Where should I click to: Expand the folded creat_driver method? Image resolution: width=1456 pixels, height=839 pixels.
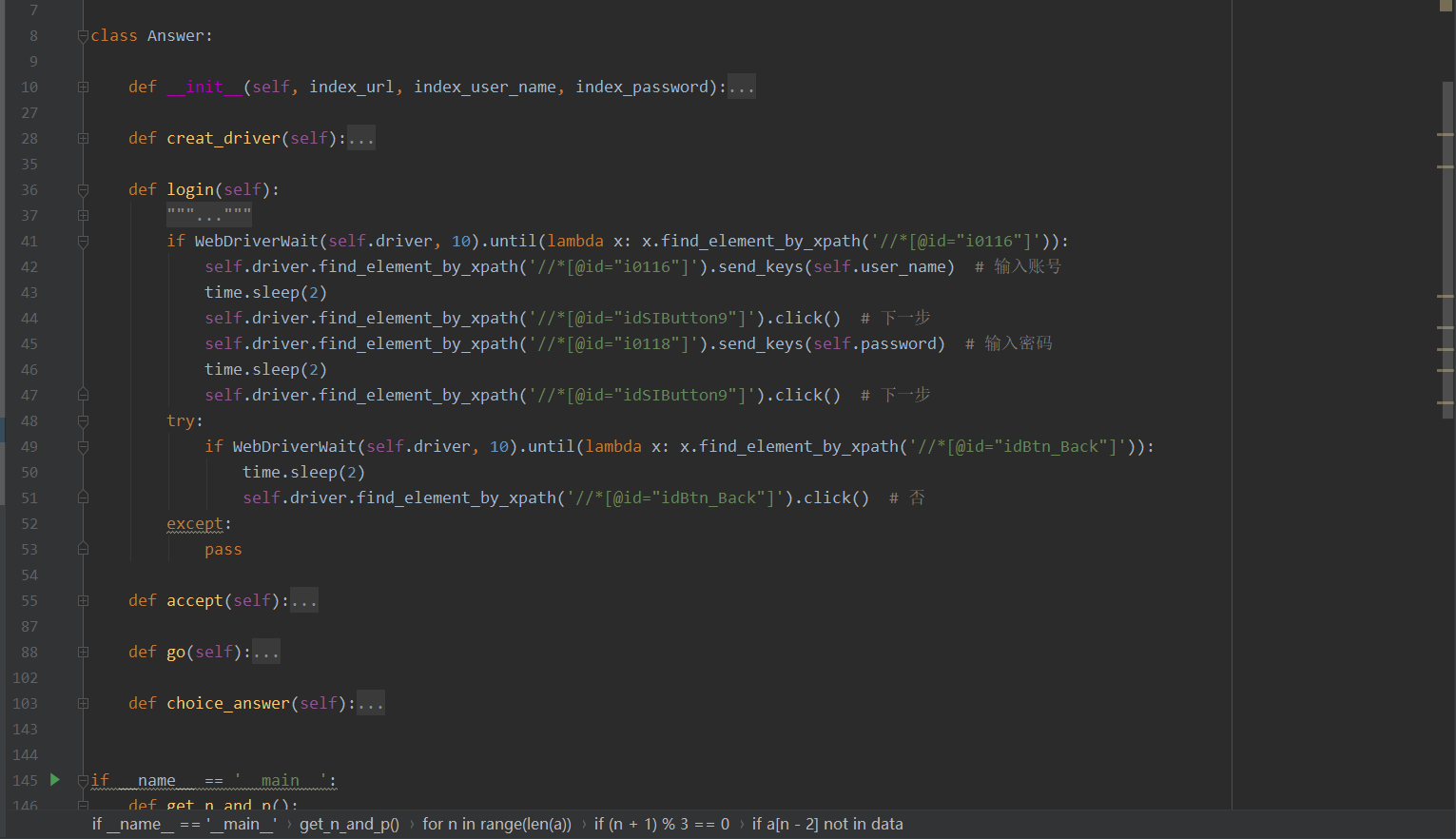pos(83,139)
